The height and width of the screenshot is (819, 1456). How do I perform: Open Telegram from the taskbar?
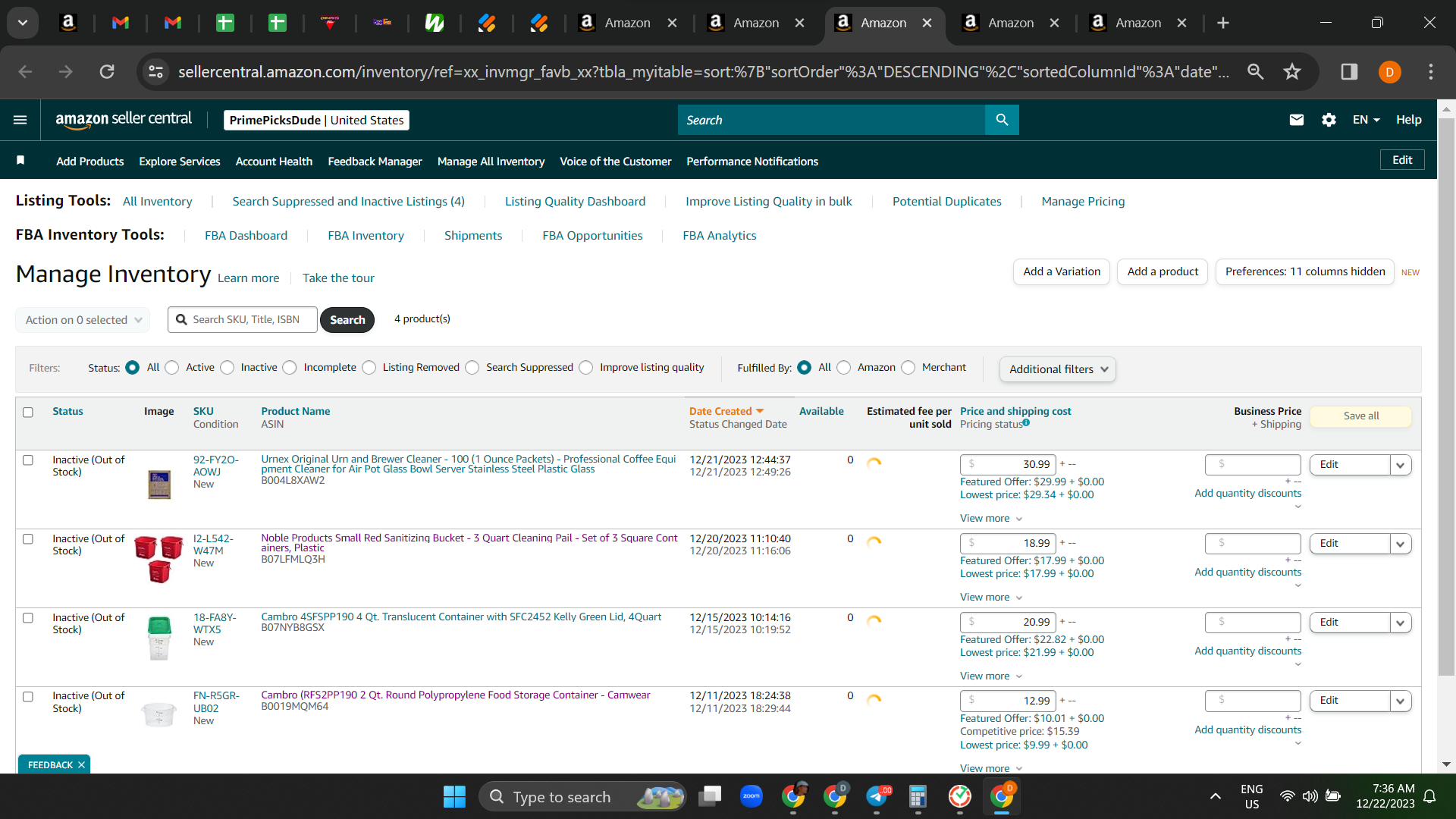[877, 796]
